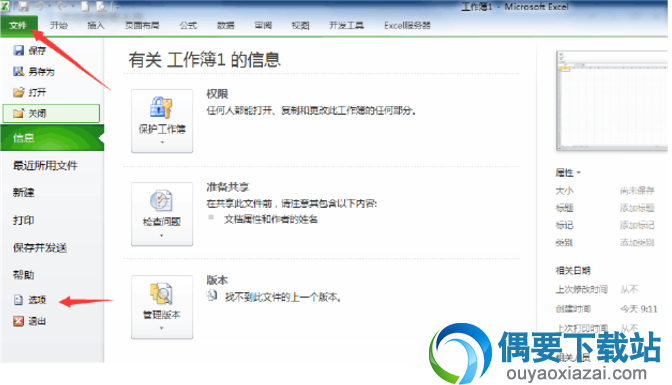Expand the 管理版本 dropdown arrow
672x385 pixels.
tap(162, 328)
